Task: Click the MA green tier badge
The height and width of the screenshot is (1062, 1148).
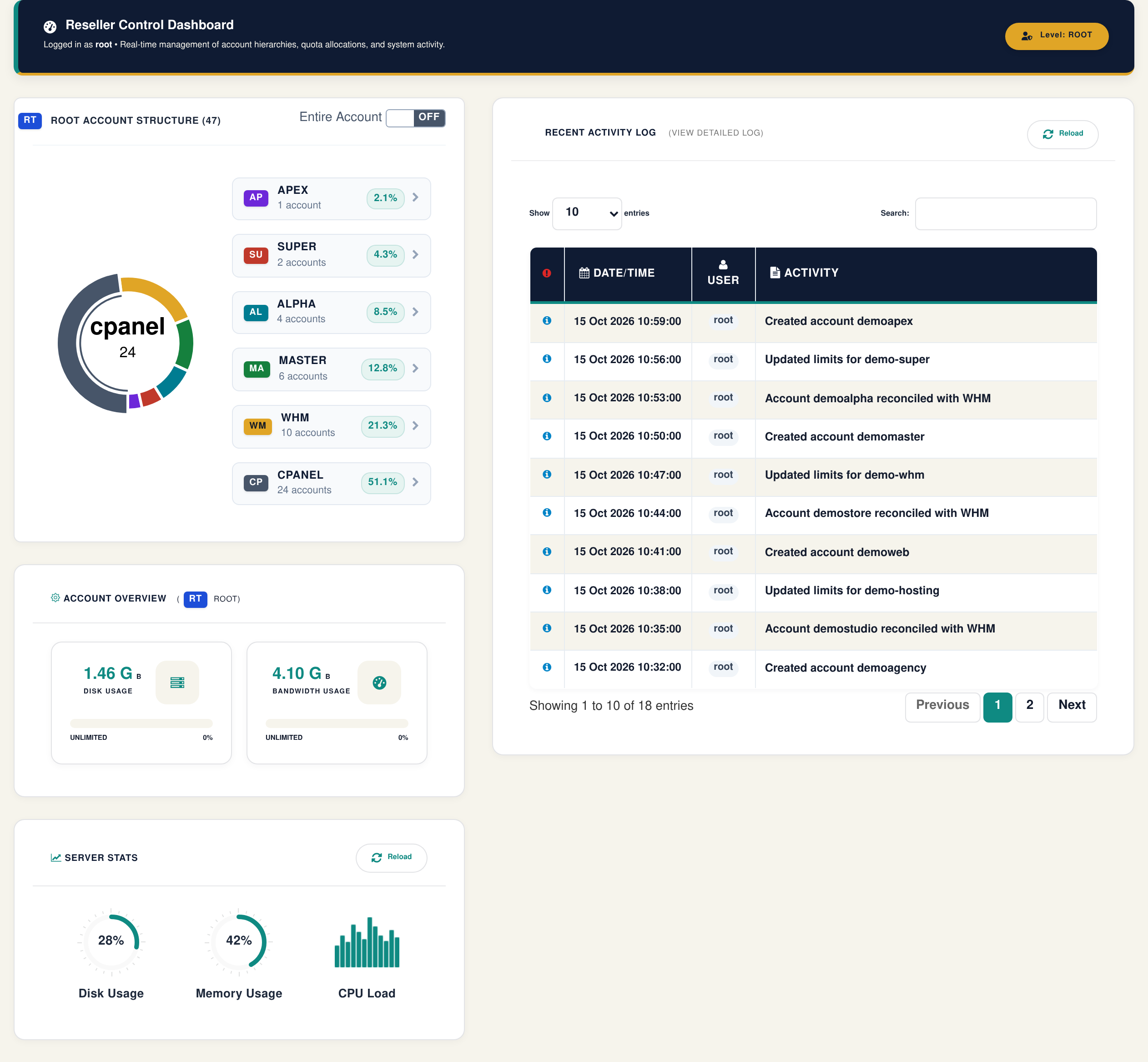Action: [257, 369]
